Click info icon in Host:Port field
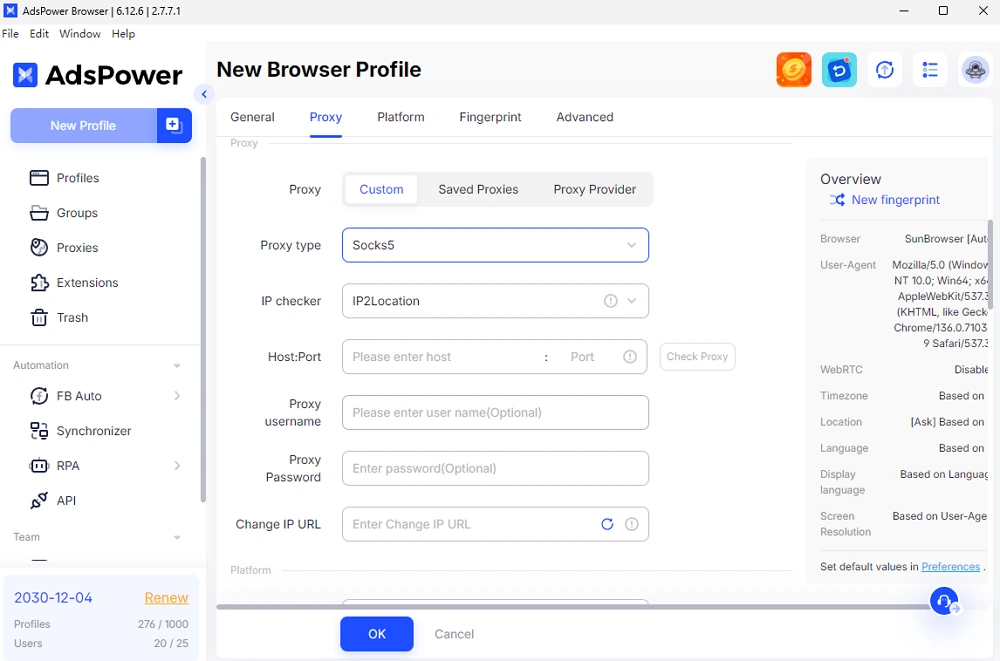1000x661 pixels. pyautogui.click(x=629, y=357)
